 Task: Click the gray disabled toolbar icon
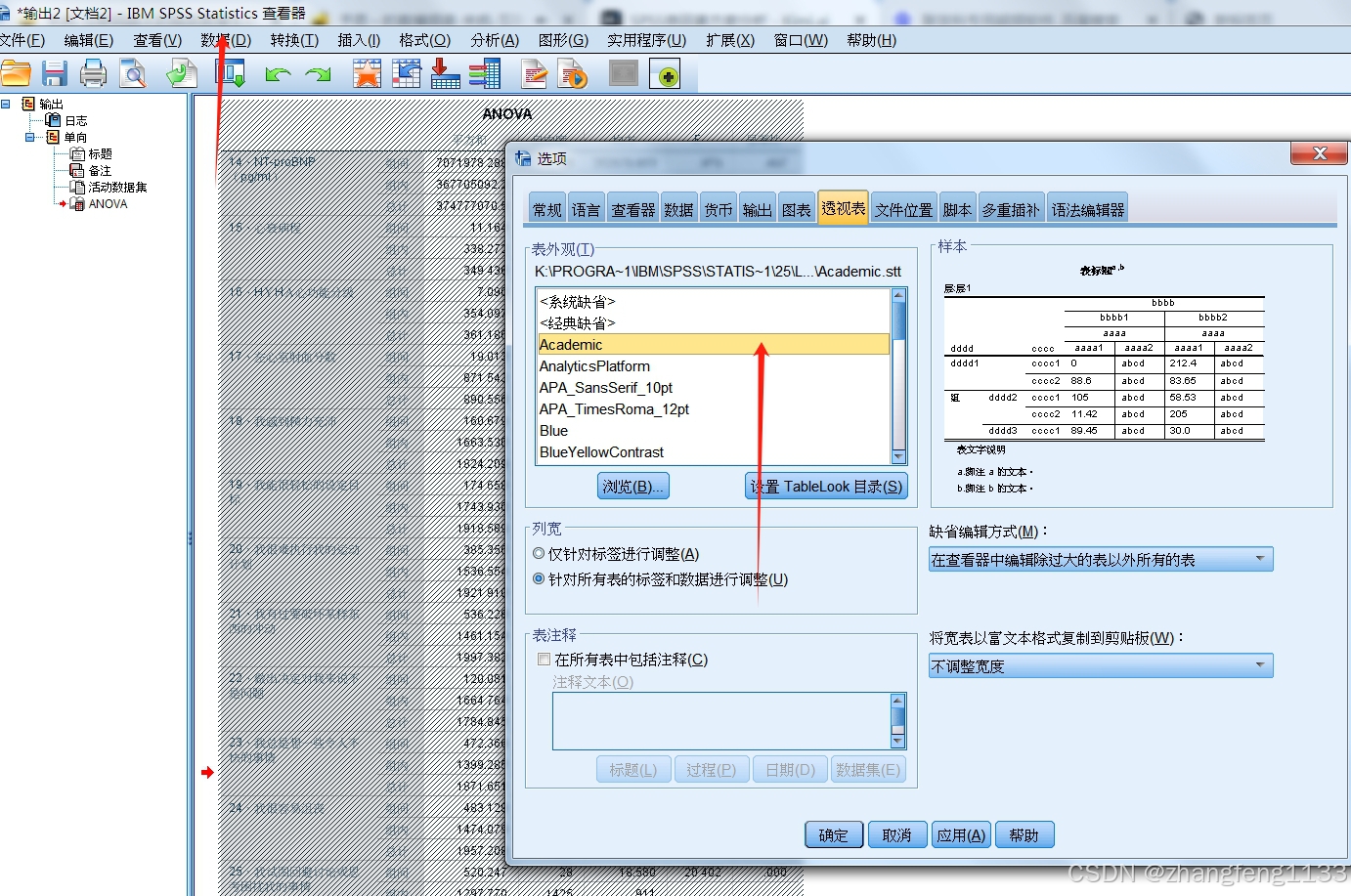(623, 73)
